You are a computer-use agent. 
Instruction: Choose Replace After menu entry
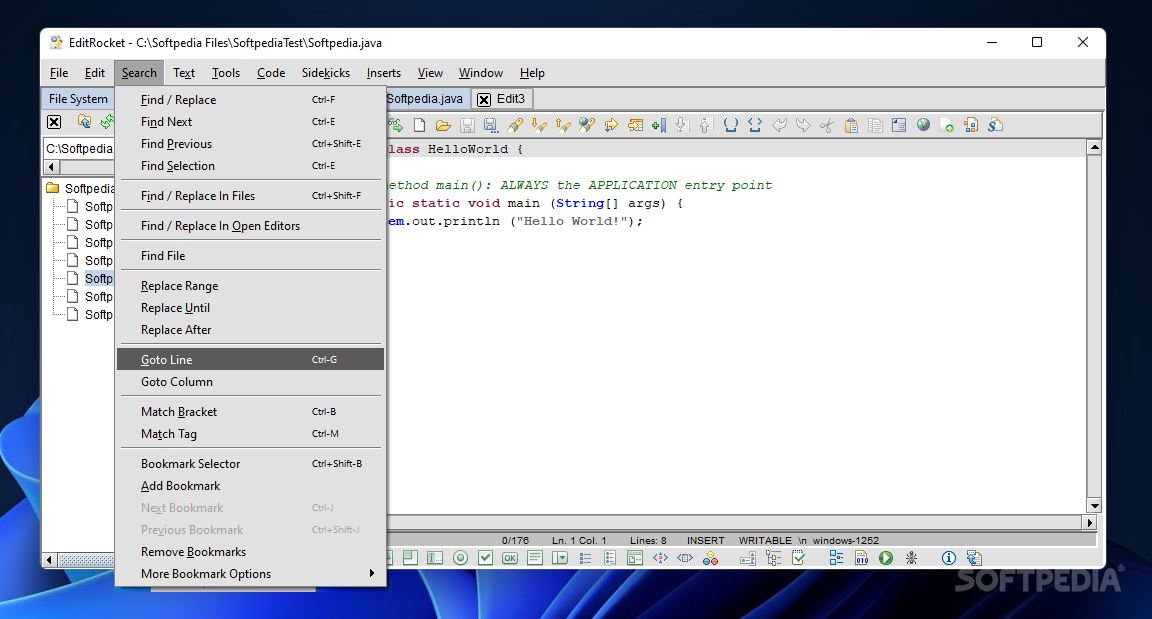click(x=250, y=330)
